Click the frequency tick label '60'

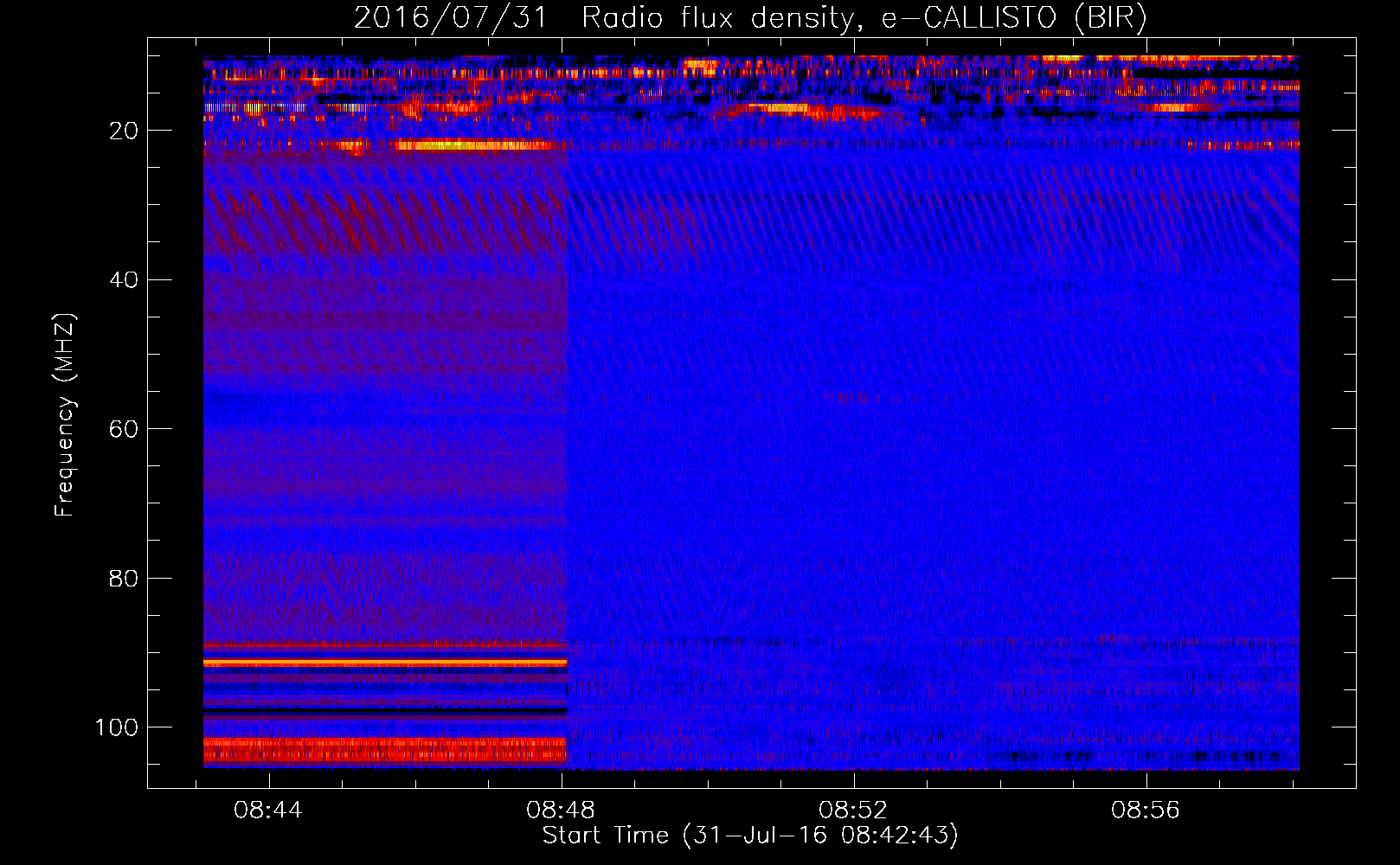[x=124, y=429]
